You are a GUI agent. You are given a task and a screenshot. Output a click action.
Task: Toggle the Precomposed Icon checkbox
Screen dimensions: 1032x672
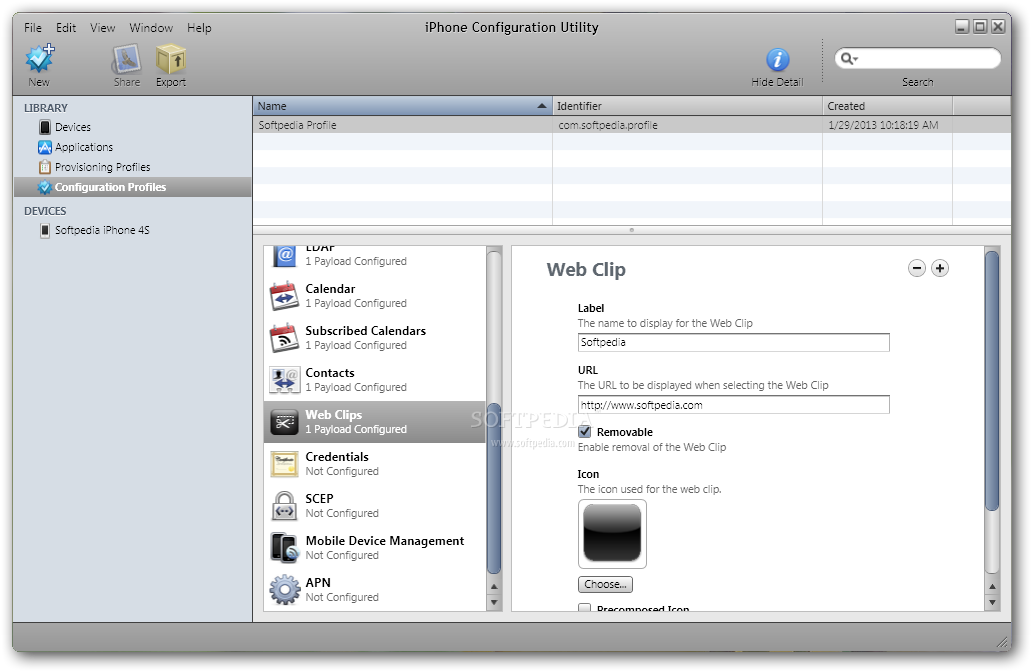click(584, 607)
